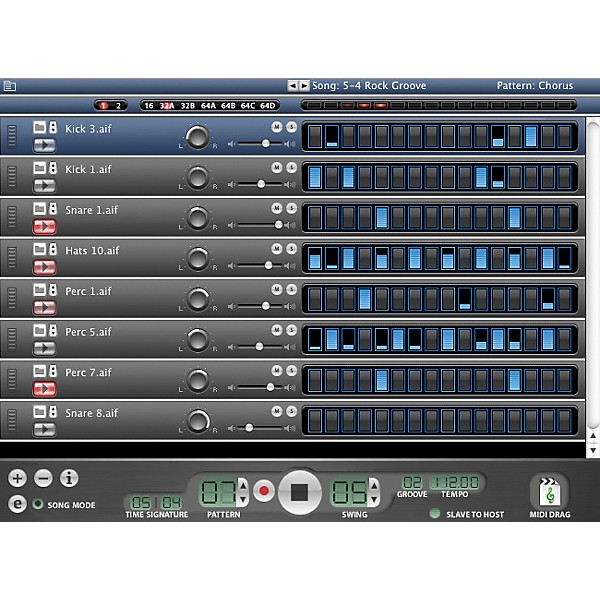Open the info button
Viewport: 600px width, 600px height.
(69, 478)
